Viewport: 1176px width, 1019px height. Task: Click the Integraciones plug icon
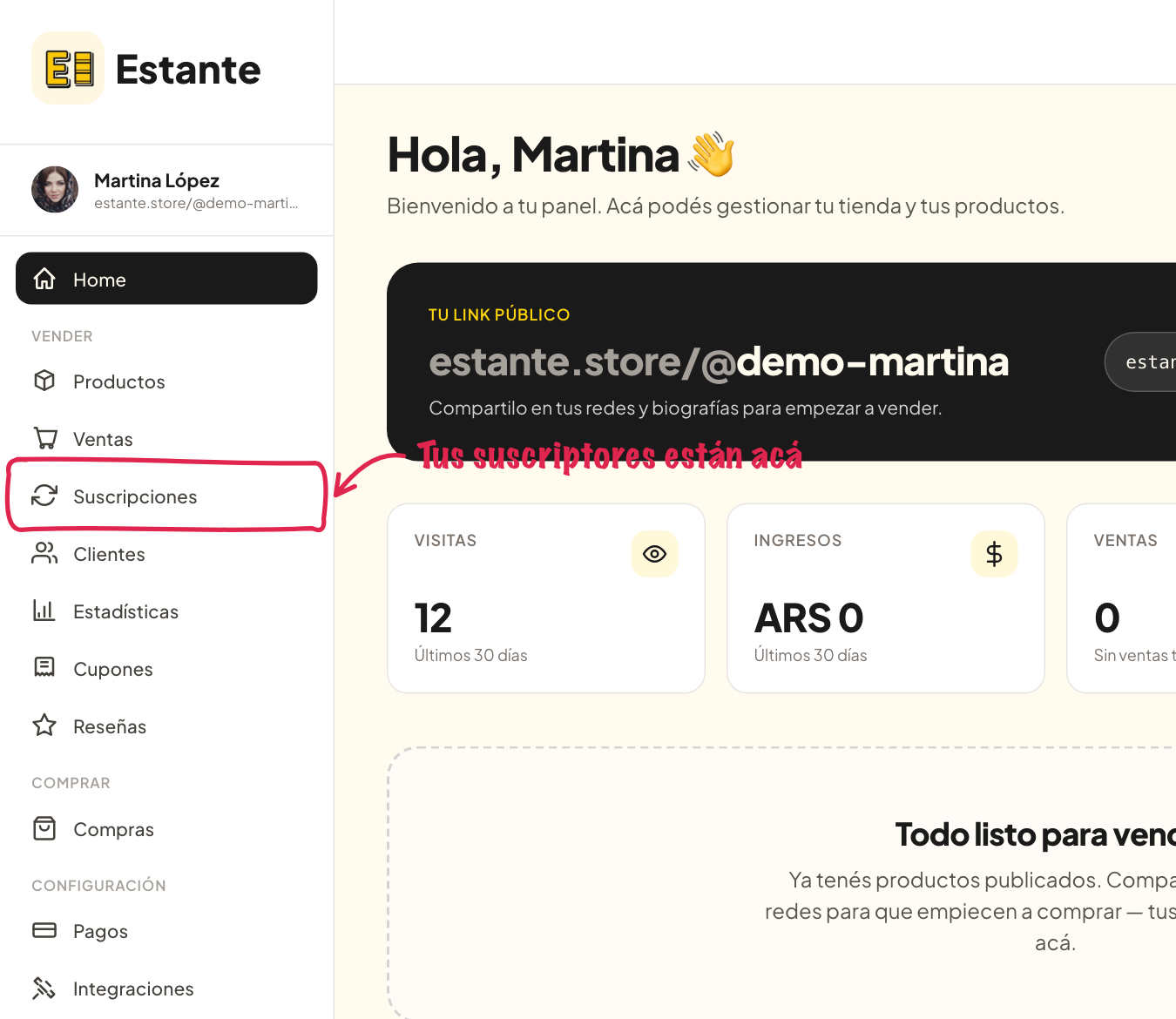[44, 988]
